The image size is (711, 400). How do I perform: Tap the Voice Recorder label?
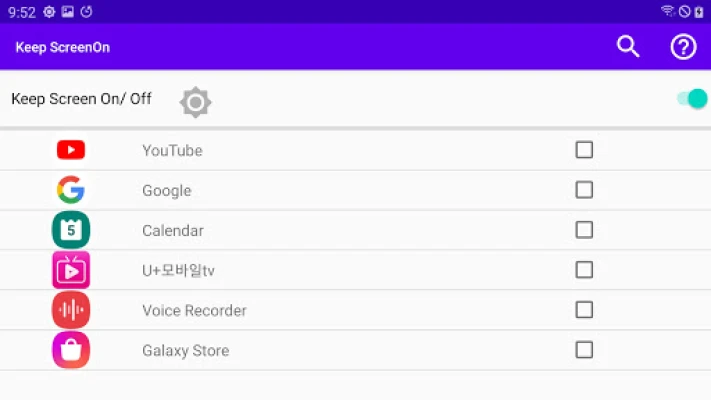(x=195, y=310)
